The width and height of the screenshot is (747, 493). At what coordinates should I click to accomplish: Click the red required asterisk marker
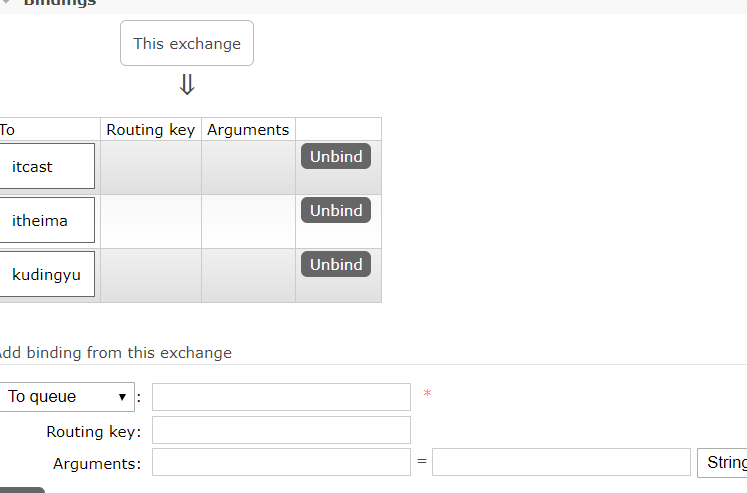[427, 394]
